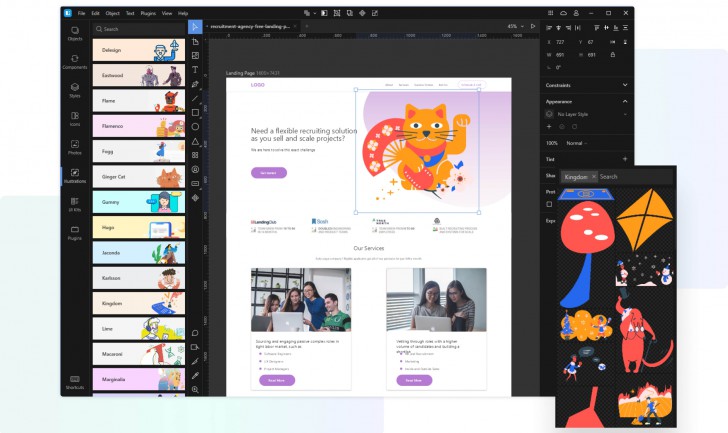The width and height of the screenshot is (728, 433).
Task: Open the File menu
Action: [x=81, y=13]
